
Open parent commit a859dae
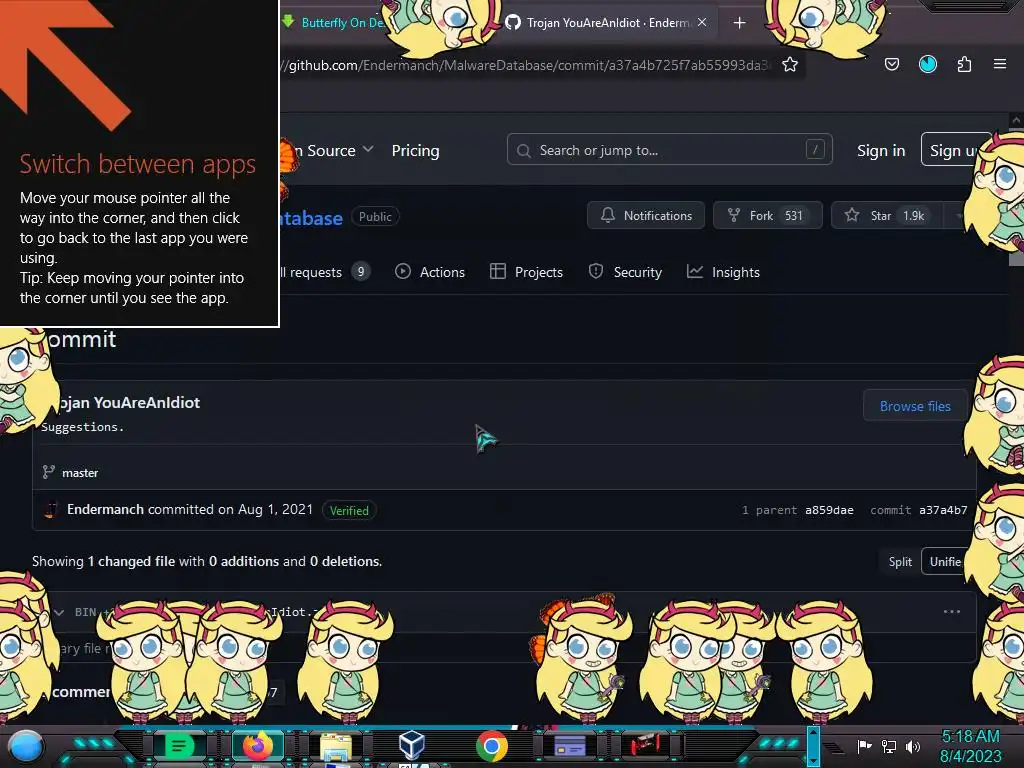829,510
